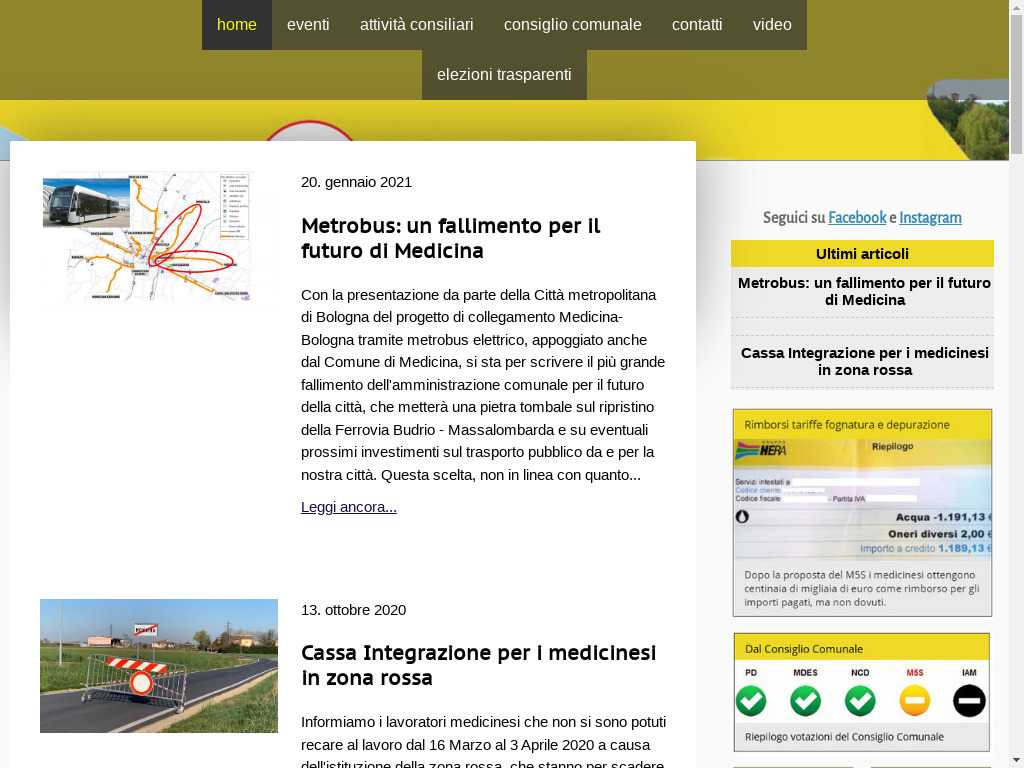This screenshot has height=768, width=1024.
Task: Click the green checkmark under NCD
Action: [x=860, y=701]
